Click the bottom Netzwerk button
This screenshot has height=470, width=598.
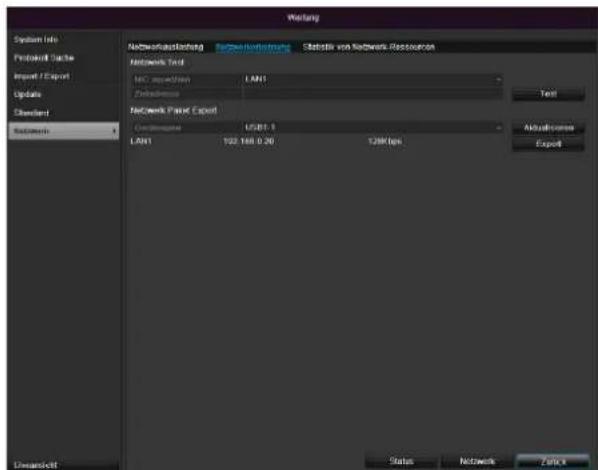pyautogui.click(x=477, y=462)
